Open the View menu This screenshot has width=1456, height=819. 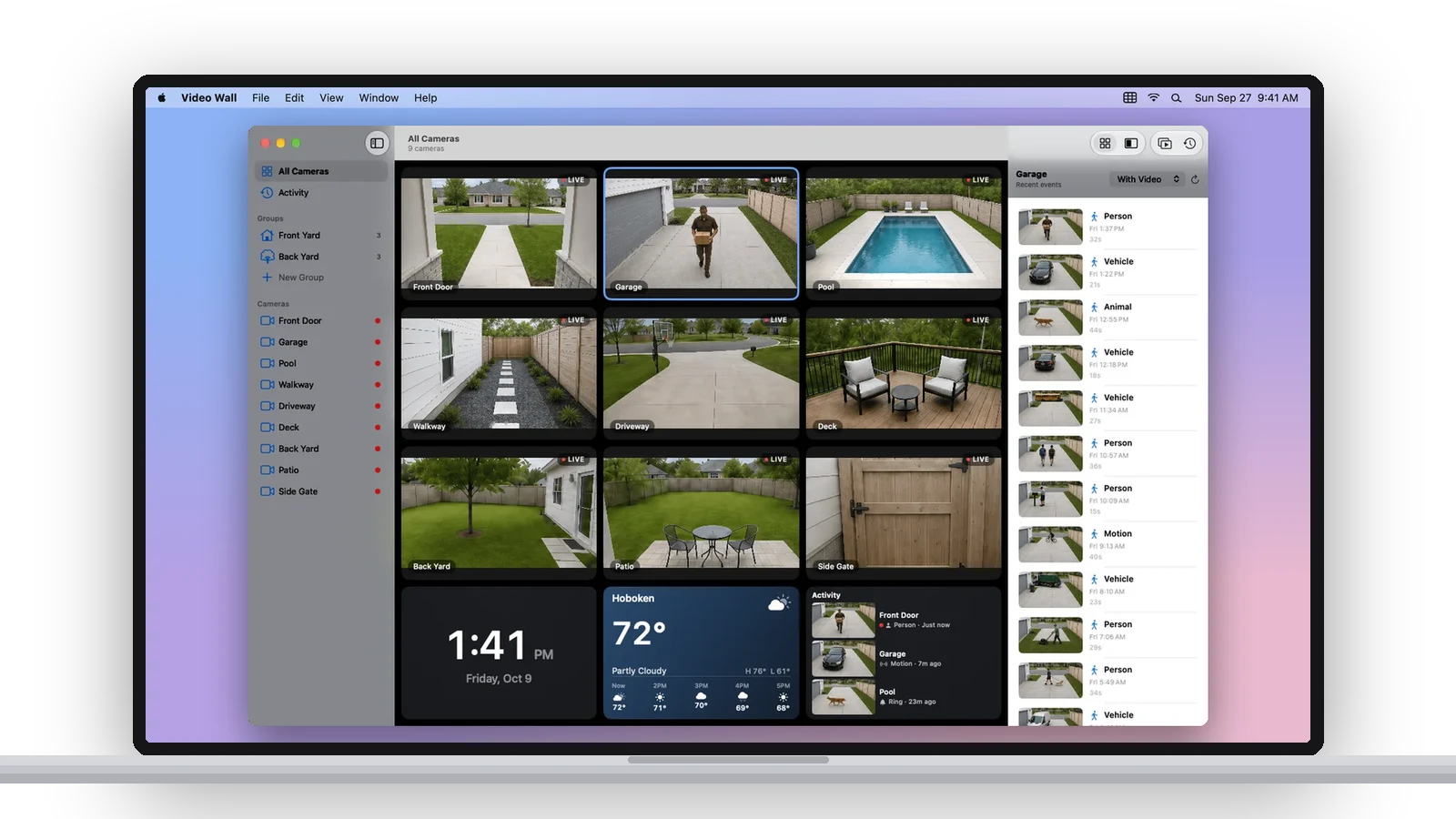click(x=331, y=97)
